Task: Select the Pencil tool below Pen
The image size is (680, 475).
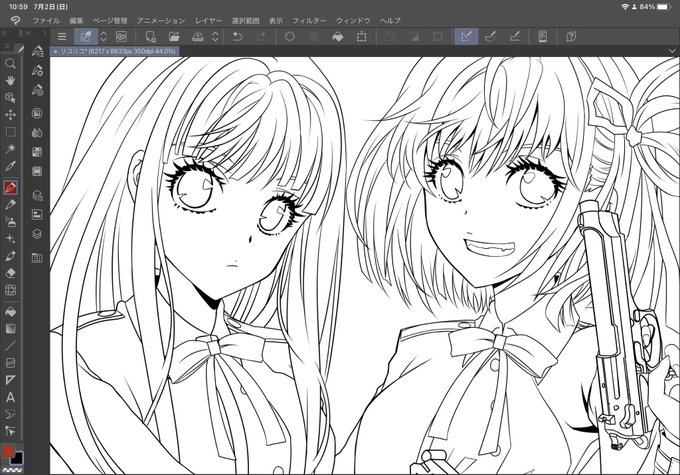Action: [x=10, y=204]
